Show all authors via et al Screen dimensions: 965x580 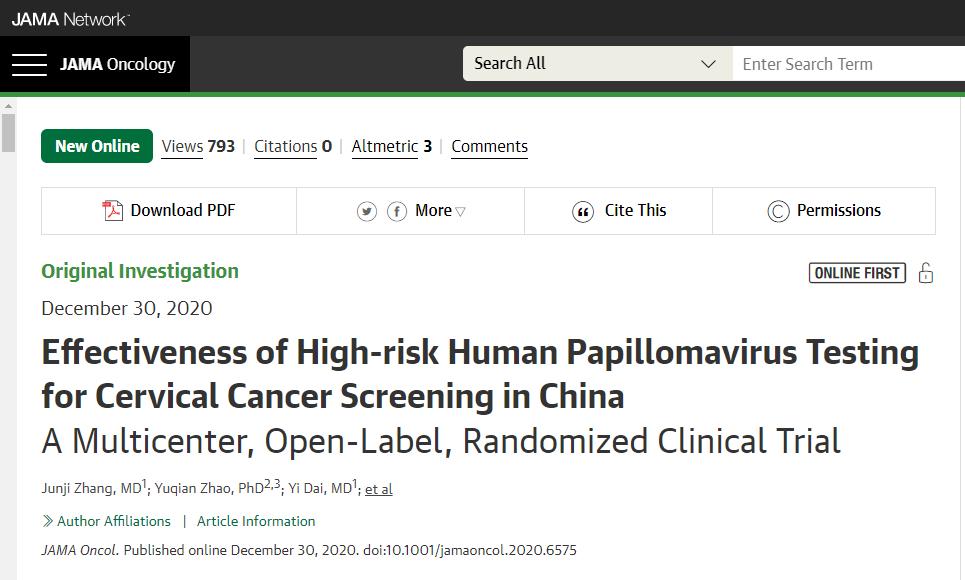point(378,489)
